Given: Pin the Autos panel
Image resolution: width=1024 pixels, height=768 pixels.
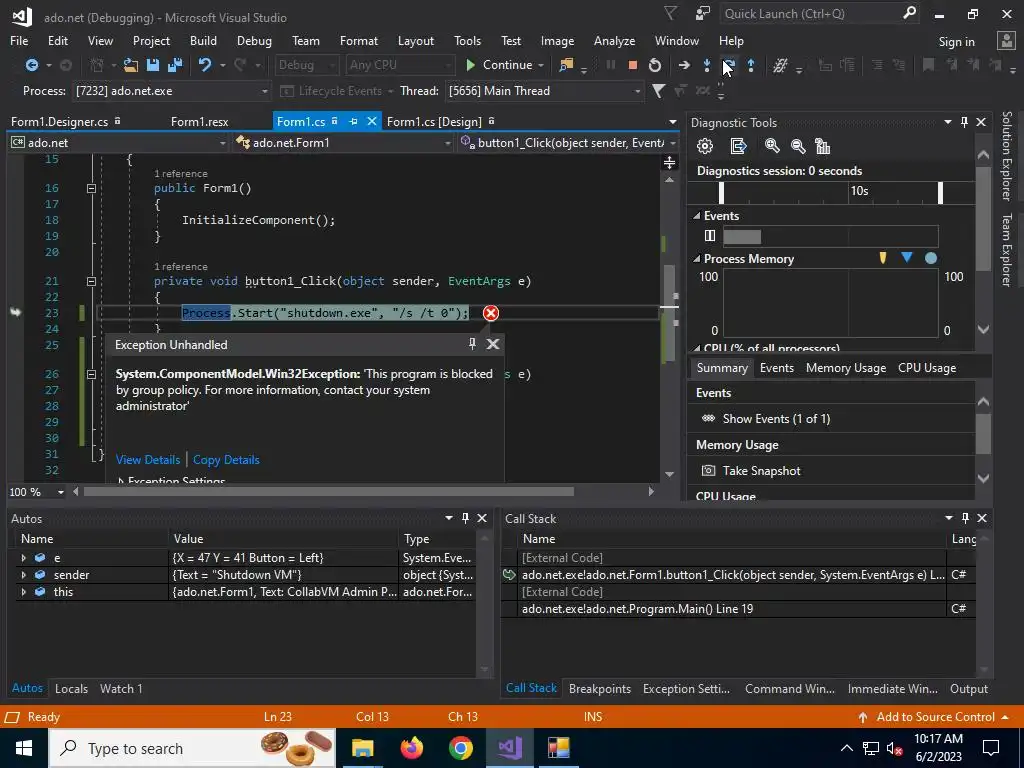Looking at the screenshot, I should pyautogui.click(x=465, y=518).
